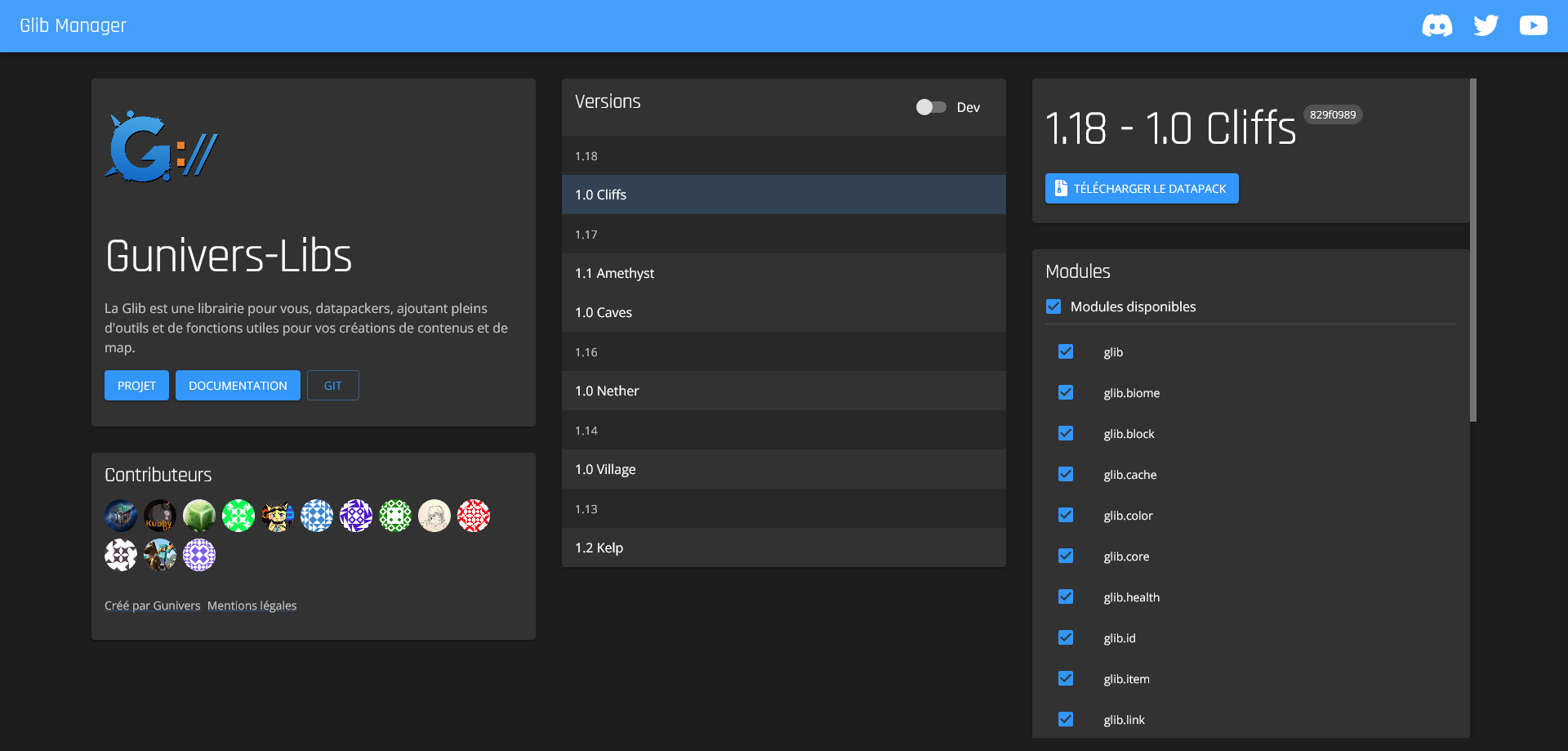1568x751 pixels.
Task: Click the glib.health module label
Action: pyautogui.click(x=1132, y=597)
